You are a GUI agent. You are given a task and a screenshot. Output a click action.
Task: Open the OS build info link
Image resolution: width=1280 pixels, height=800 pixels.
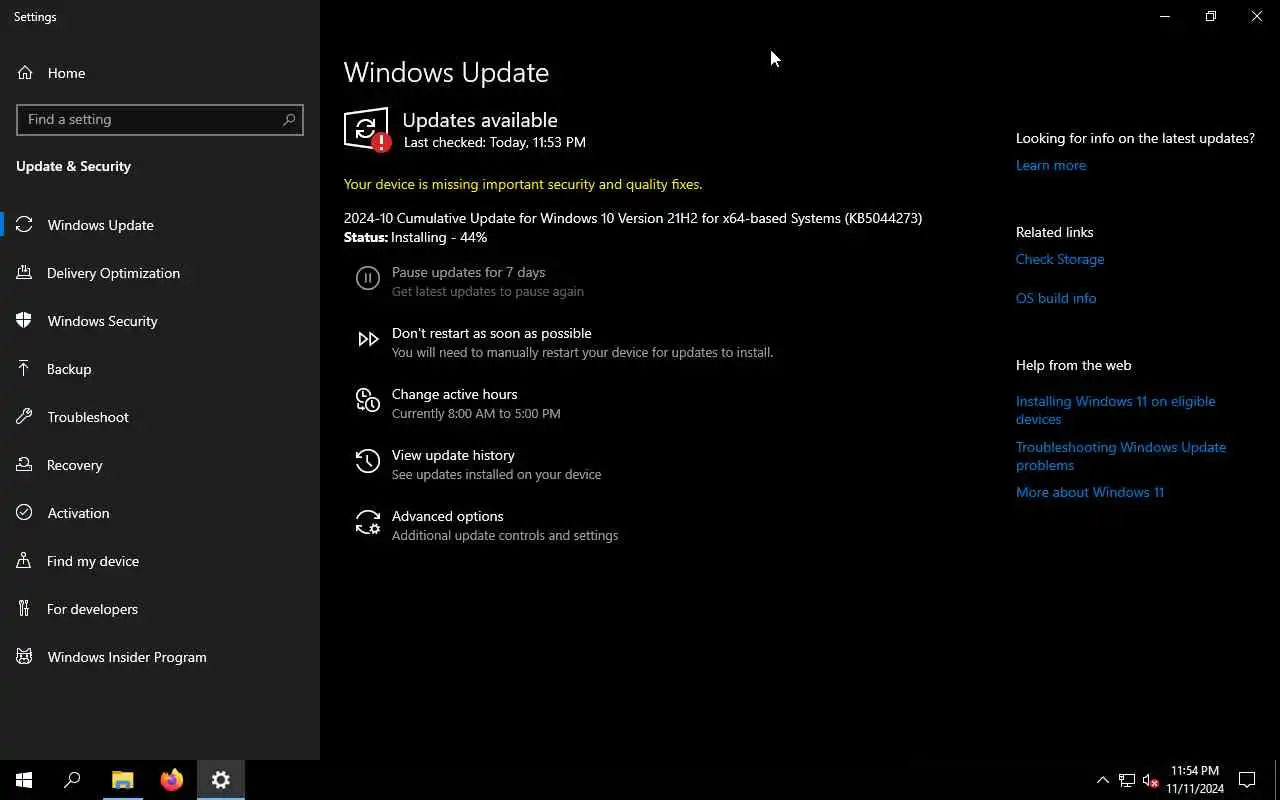1056,298
